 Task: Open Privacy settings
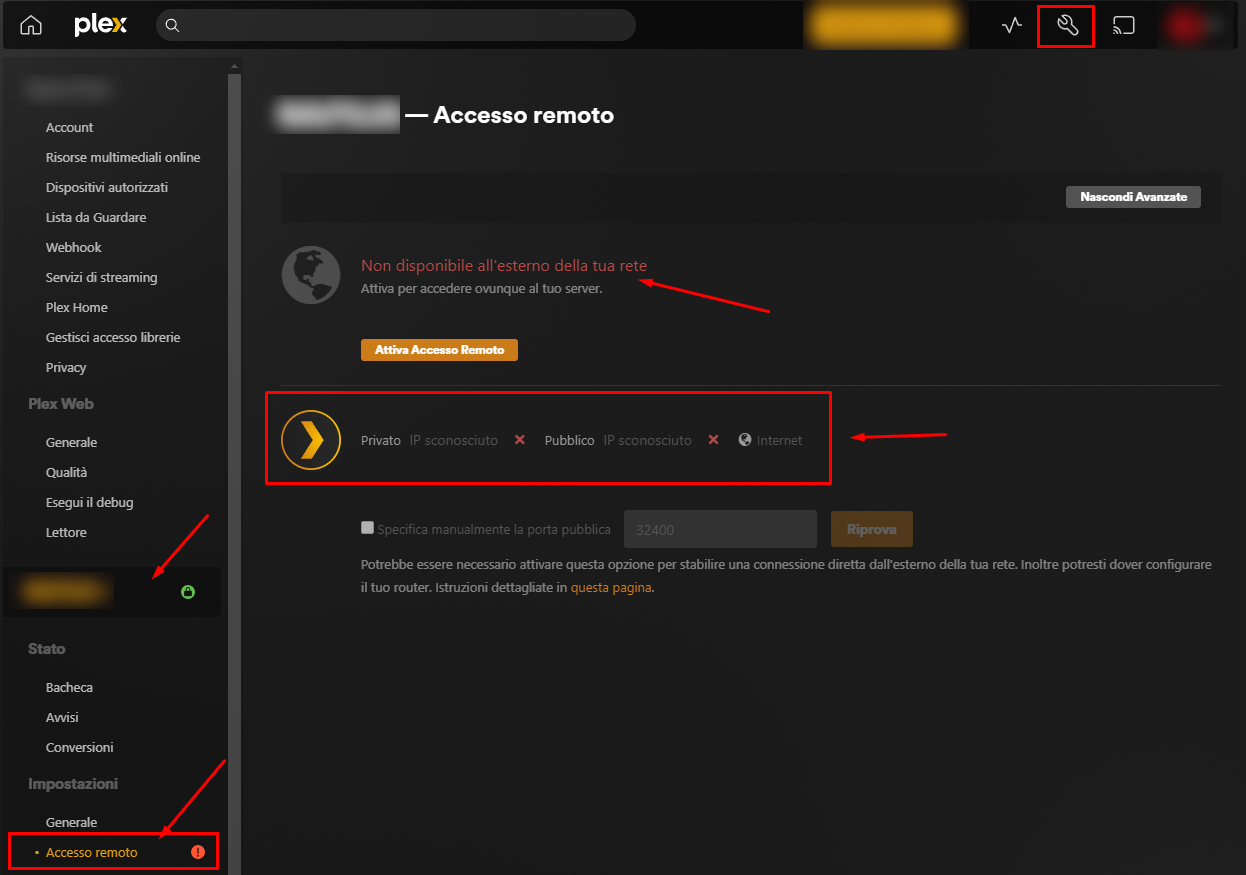pyautogui.click(x=66, y=367)
